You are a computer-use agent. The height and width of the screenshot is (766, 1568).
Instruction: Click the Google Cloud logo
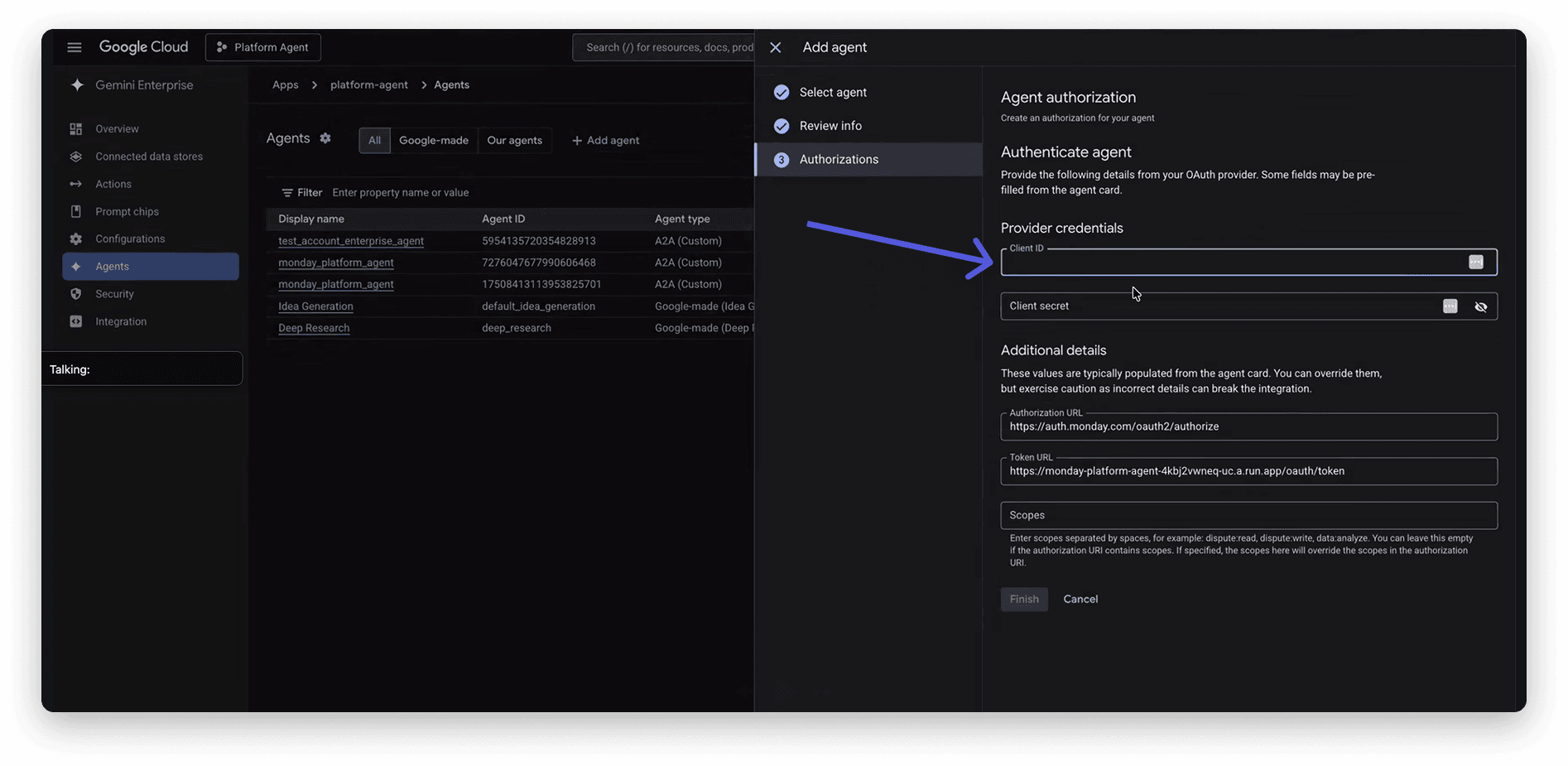click(143, 47)
